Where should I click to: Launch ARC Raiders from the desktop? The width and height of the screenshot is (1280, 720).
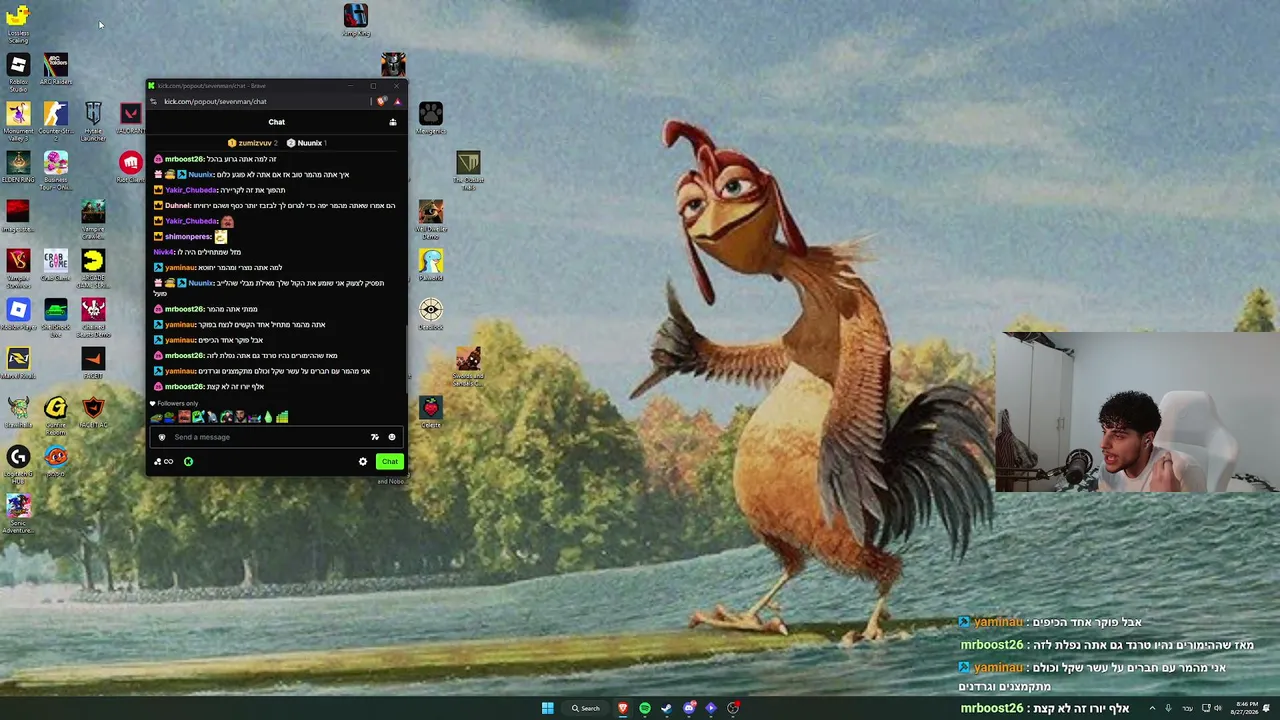pyautogui.click(x=55, y=70)
